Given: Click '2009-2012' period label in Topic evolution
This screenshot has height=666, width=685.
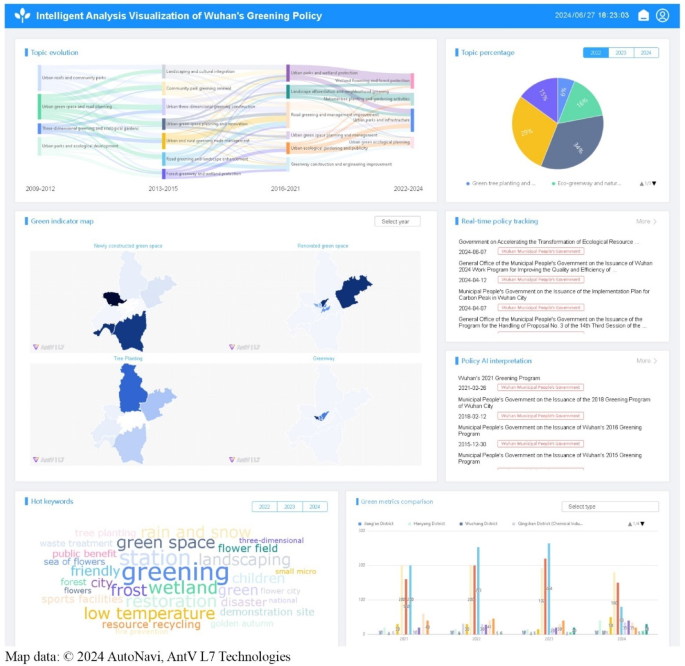Looking at the screenshot, I should 40,189.
